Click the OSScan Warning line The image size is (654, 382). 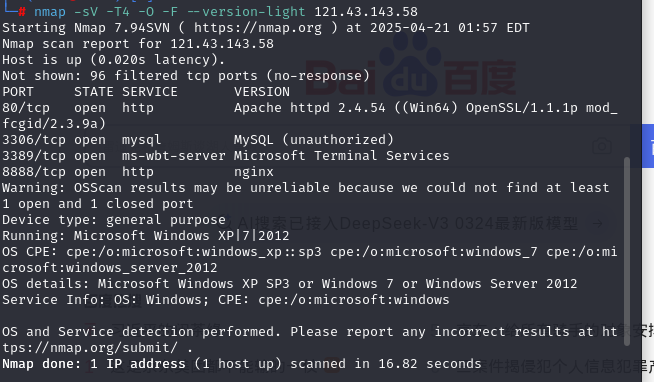(x=306, y=196)
